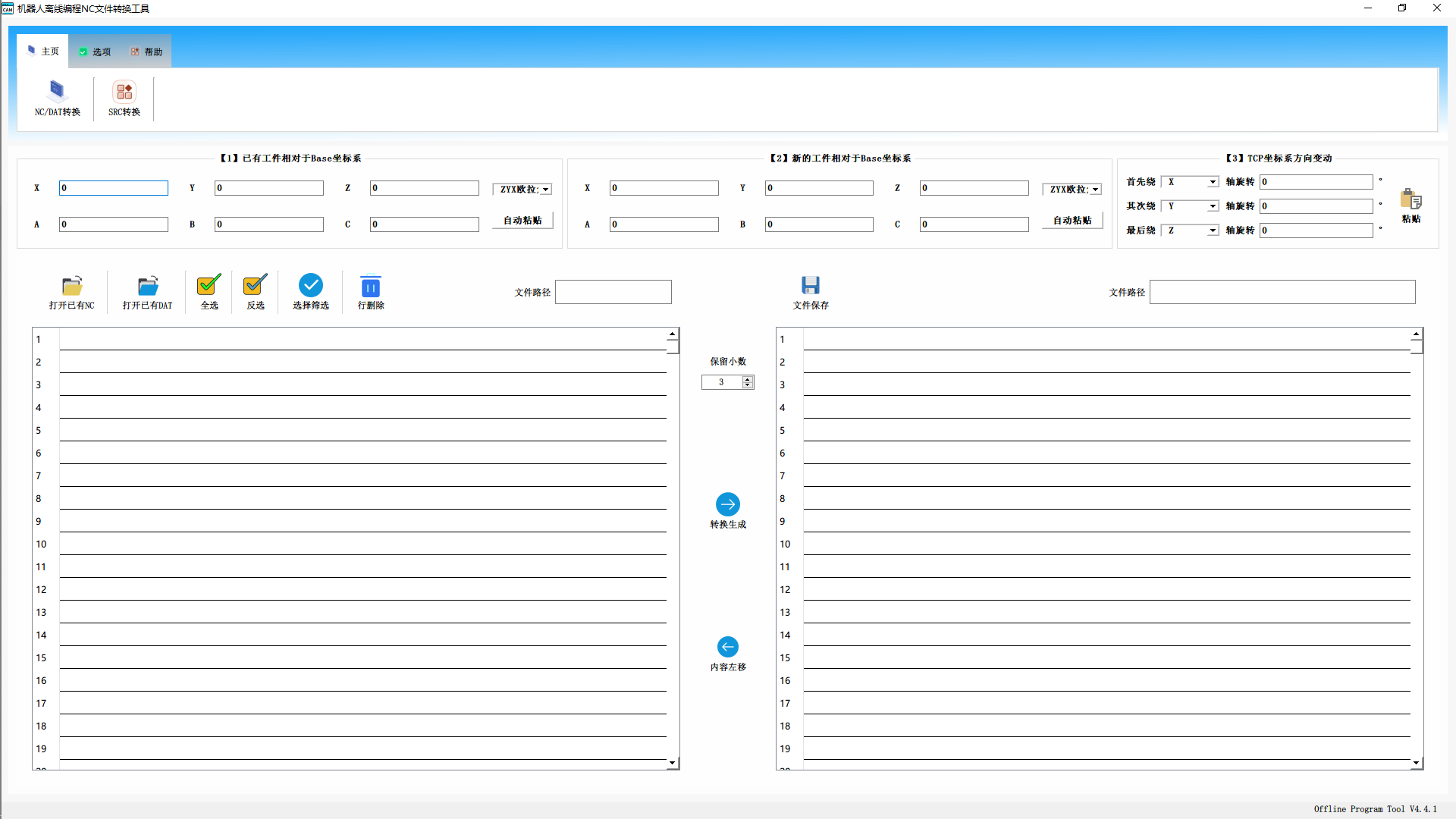This screenshot has width=1456, height=819.
Task: Switch to the 选项 tab
Action: click(95, 52)
